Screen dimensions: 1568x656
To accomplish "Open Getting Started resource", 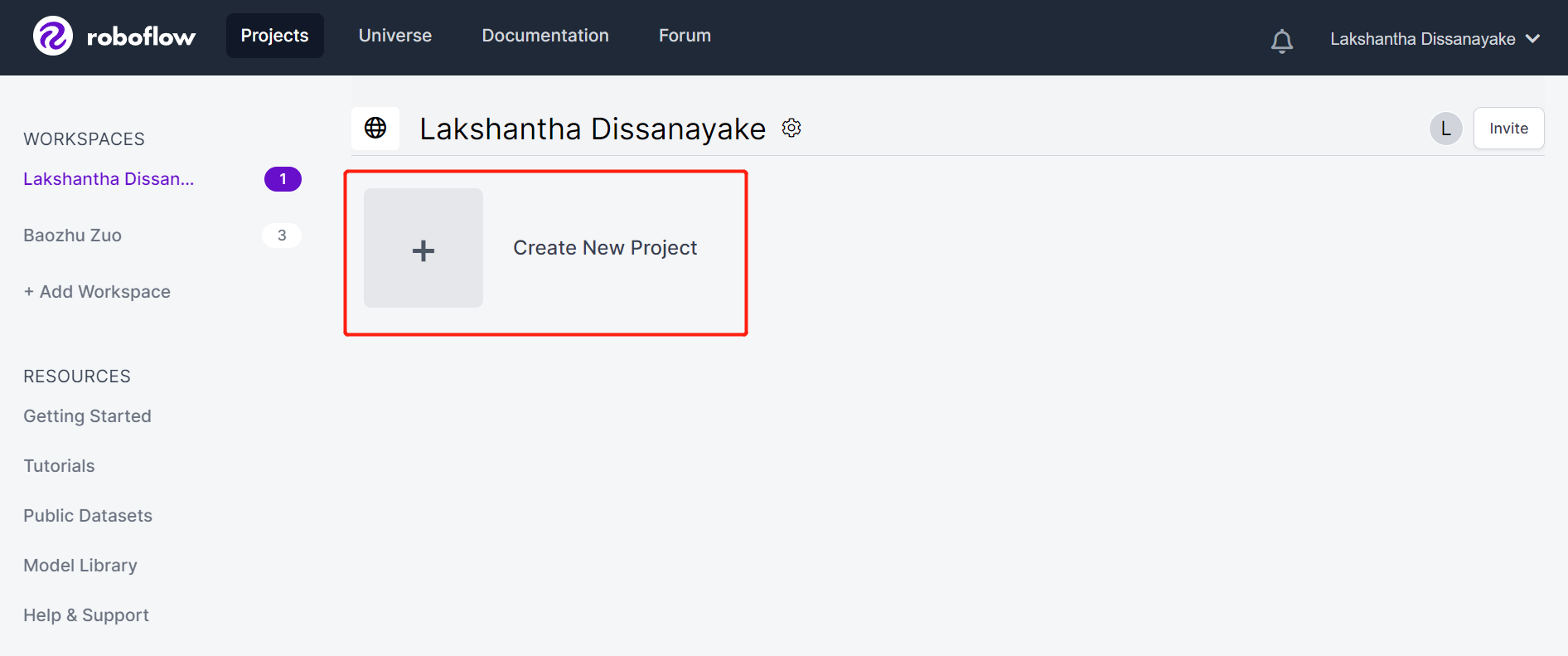I will [87, 416].
